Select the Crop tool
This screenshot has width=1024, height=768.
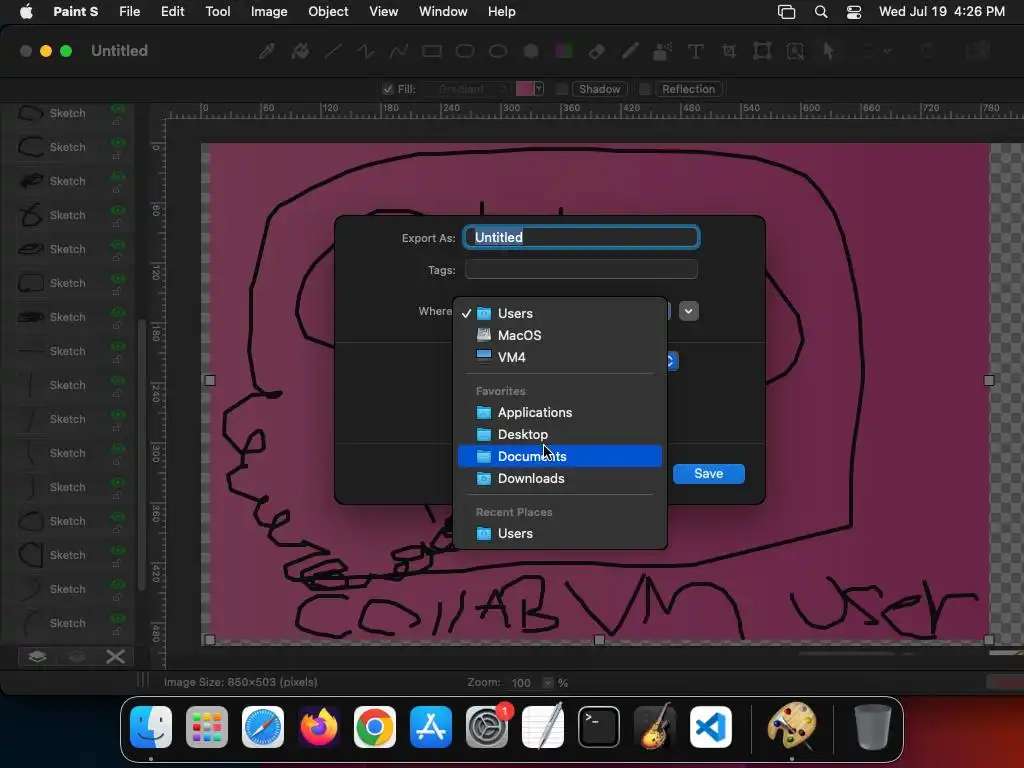tap(729, 51)
